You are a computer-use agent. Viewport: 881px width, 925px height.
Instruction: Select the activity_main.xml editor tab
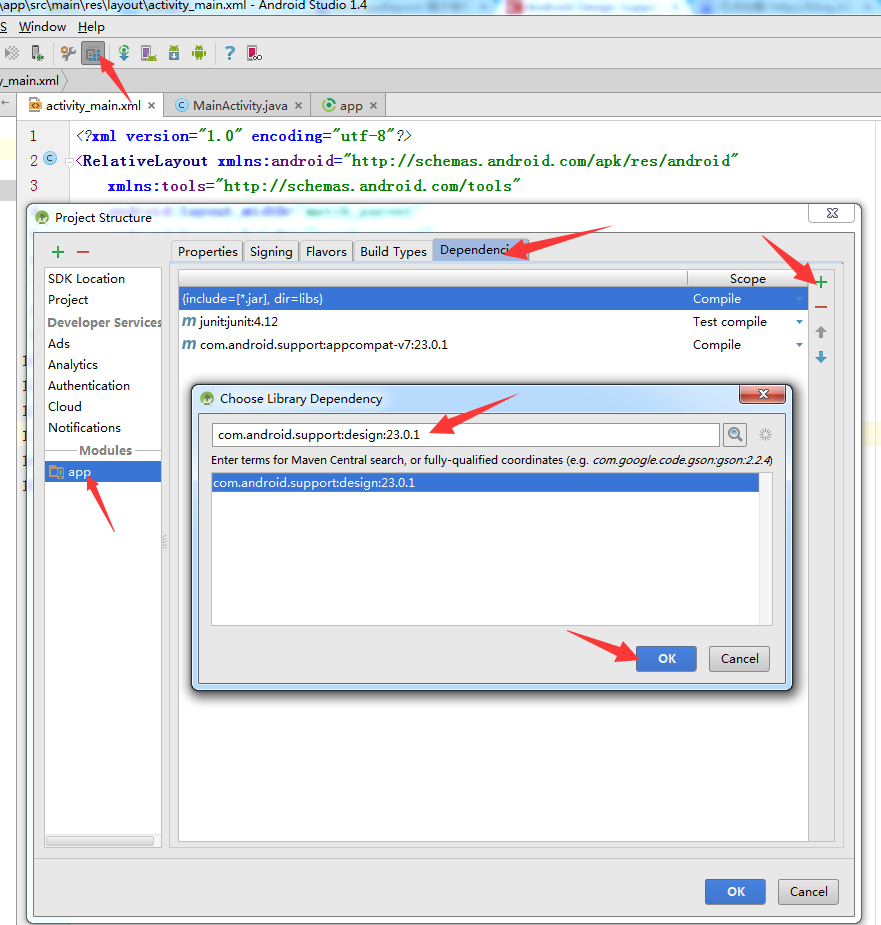(89, 106)
